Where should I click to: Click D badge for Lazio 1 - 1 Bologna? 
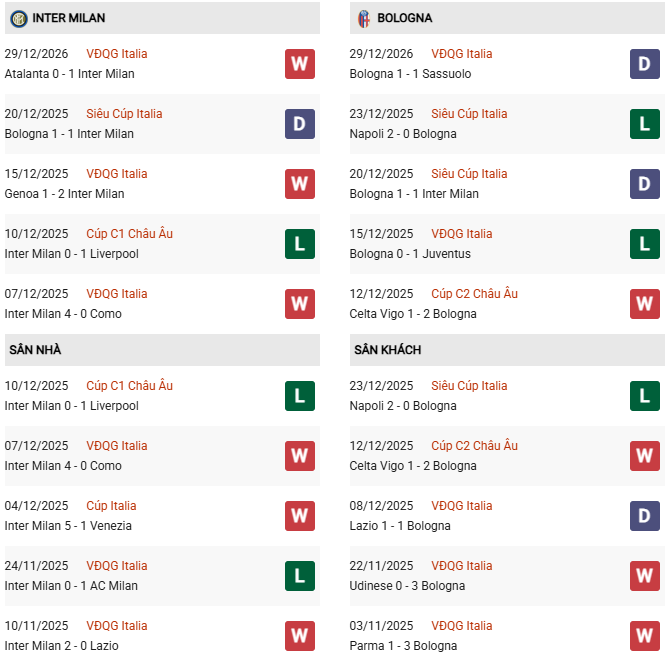point(645,516)
